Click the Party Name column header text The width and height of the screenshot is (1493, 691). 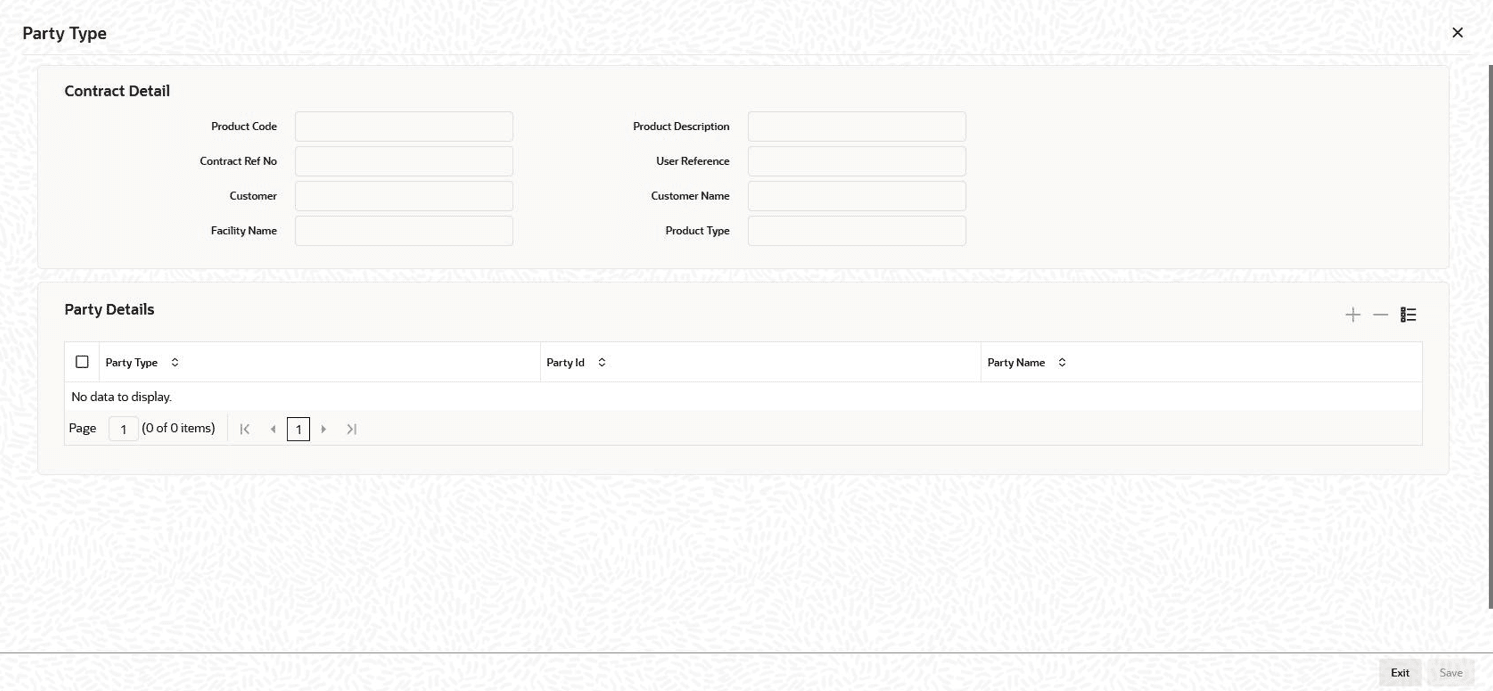click(x=1016, y=363)
